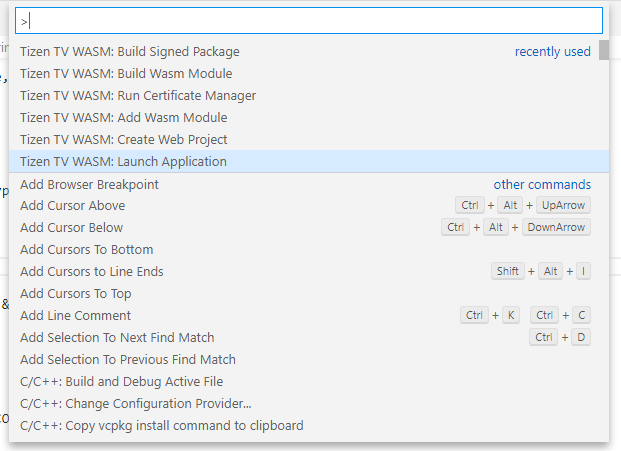Select Add Cursors to Line Ends

(309, 272)
